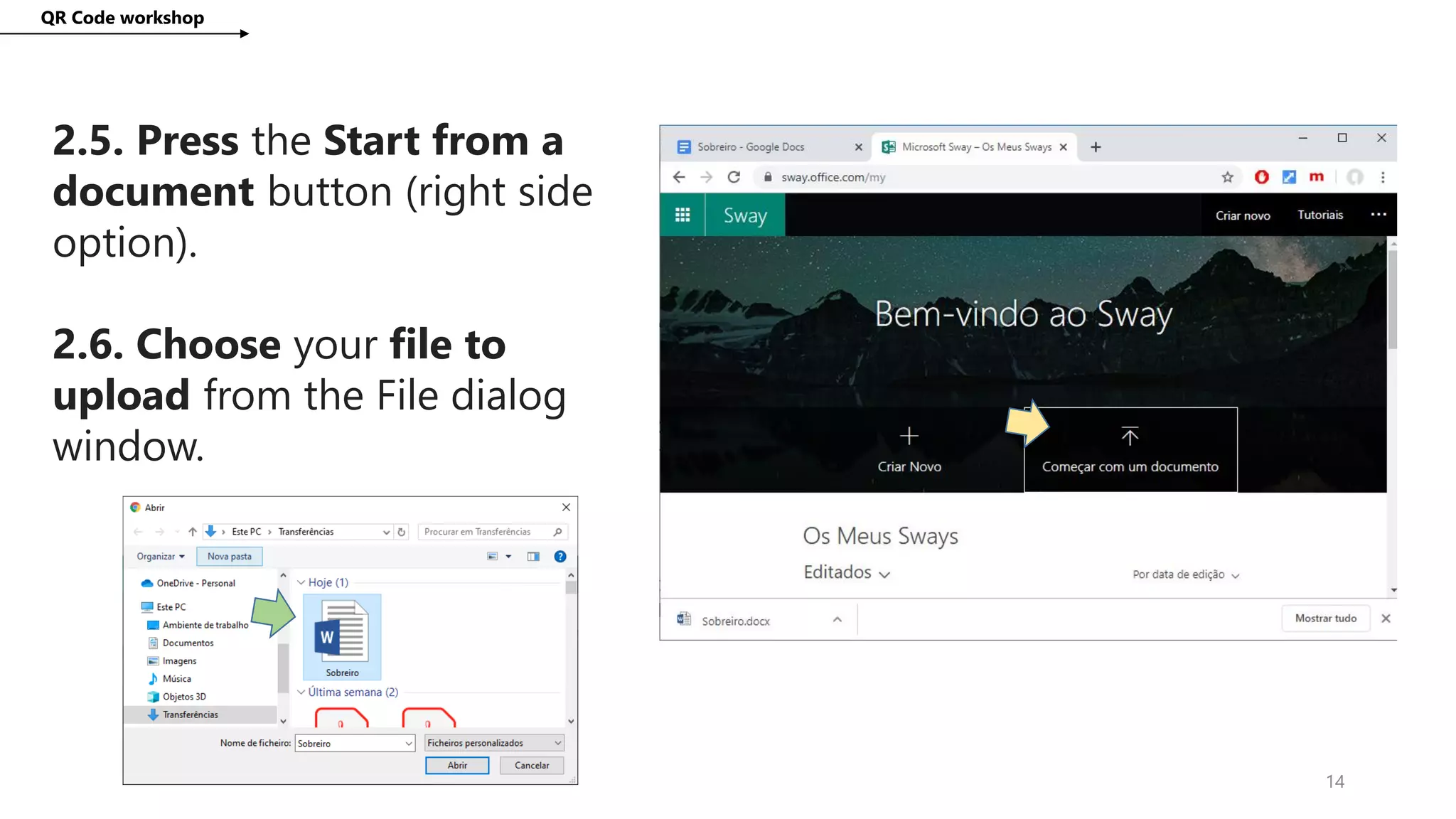Open downloaded Sobreiro.docx file
This screenshot has height=819, width=1456.
[x=735, y=621]
